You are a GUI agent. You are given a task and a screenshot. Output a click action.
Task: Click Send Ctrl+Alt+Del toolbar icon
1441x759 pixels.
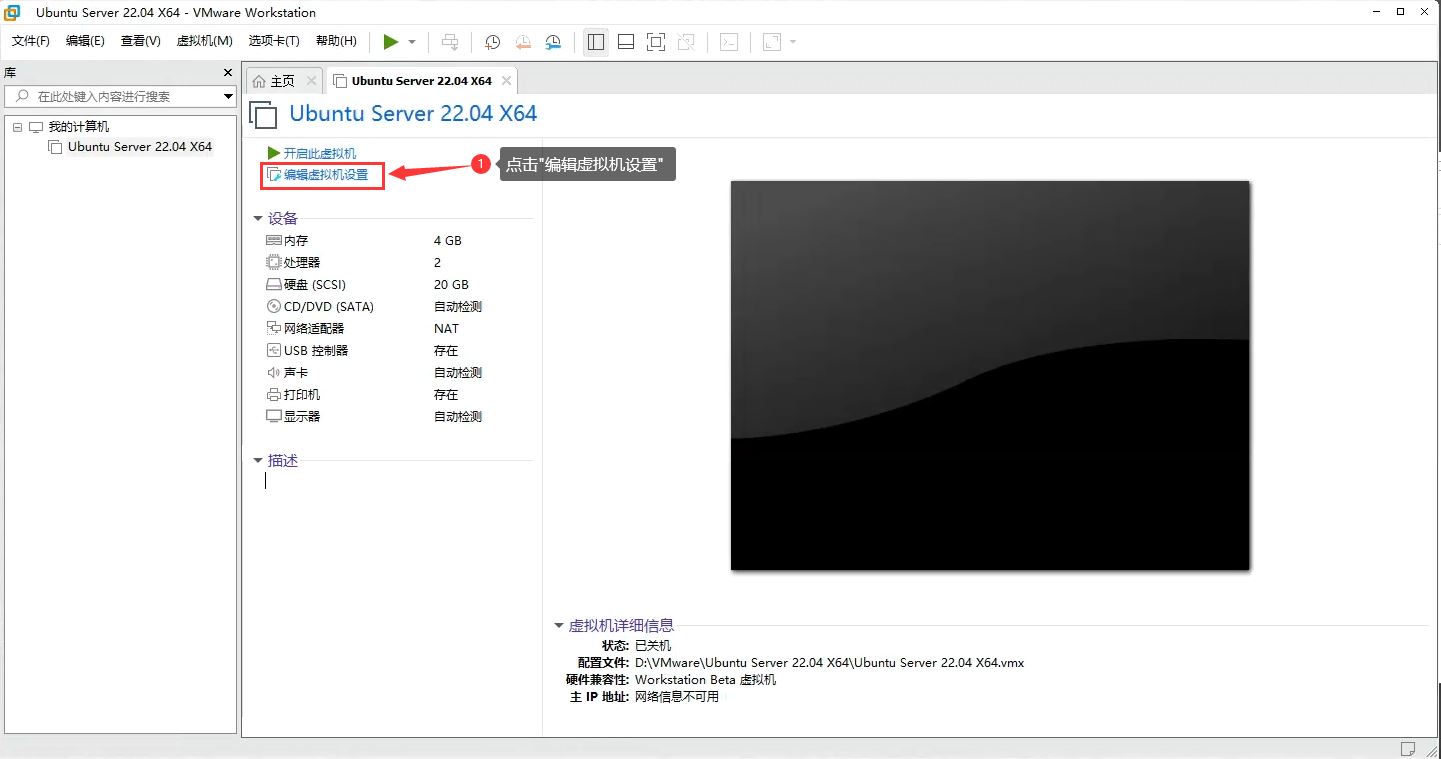[x=450, y=42]
